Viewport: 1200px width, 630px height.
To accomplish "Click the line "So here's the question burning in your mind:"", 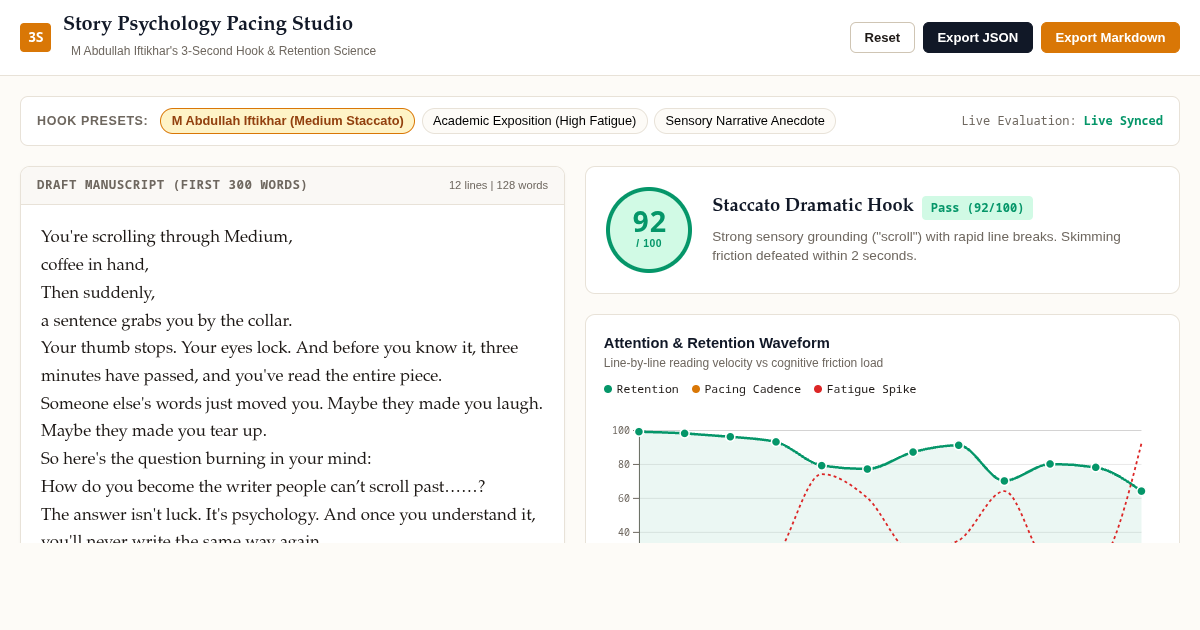I will pyautogui.click(x=206, y=458).
